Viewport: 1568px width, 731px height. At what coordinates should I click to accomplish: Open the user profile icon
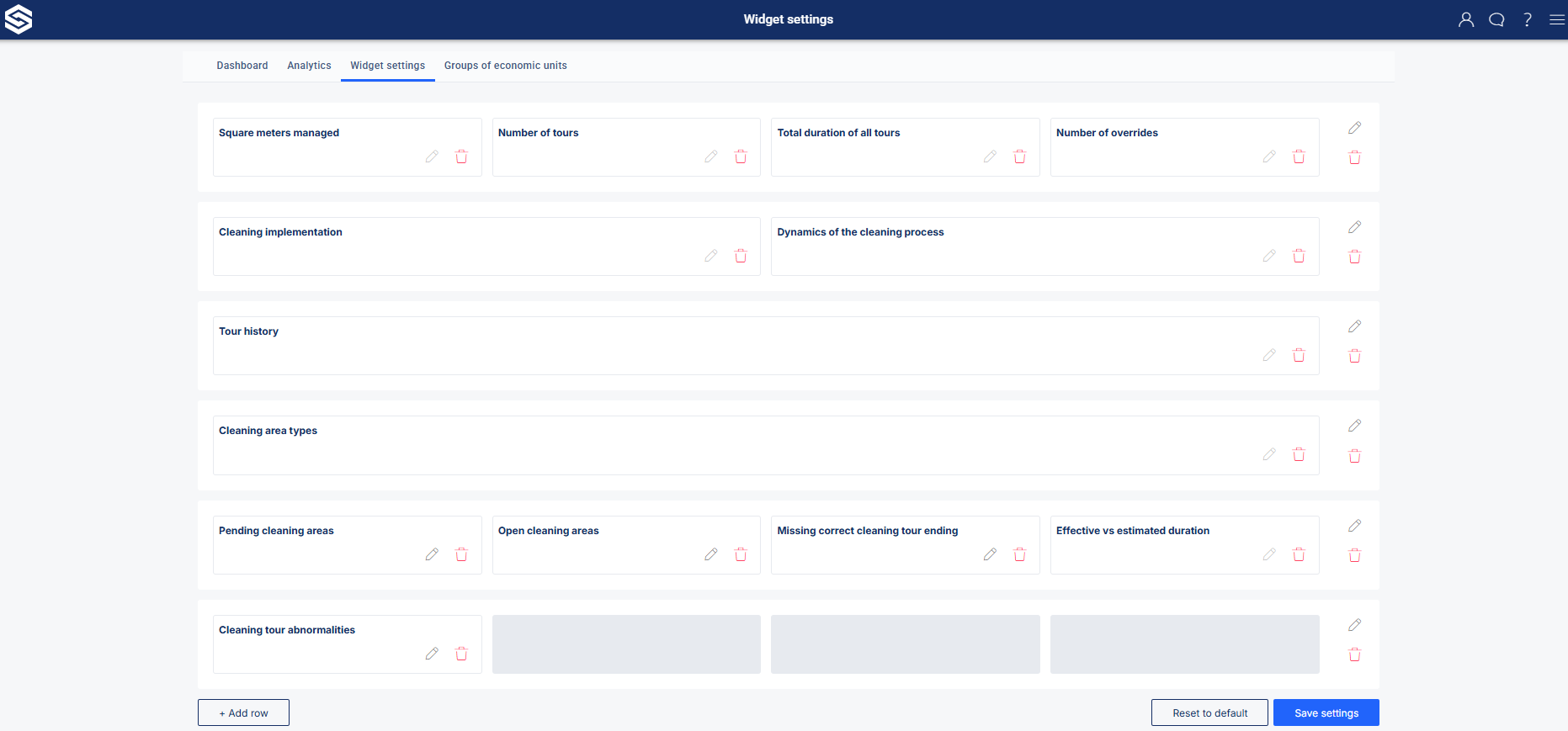1466,19
